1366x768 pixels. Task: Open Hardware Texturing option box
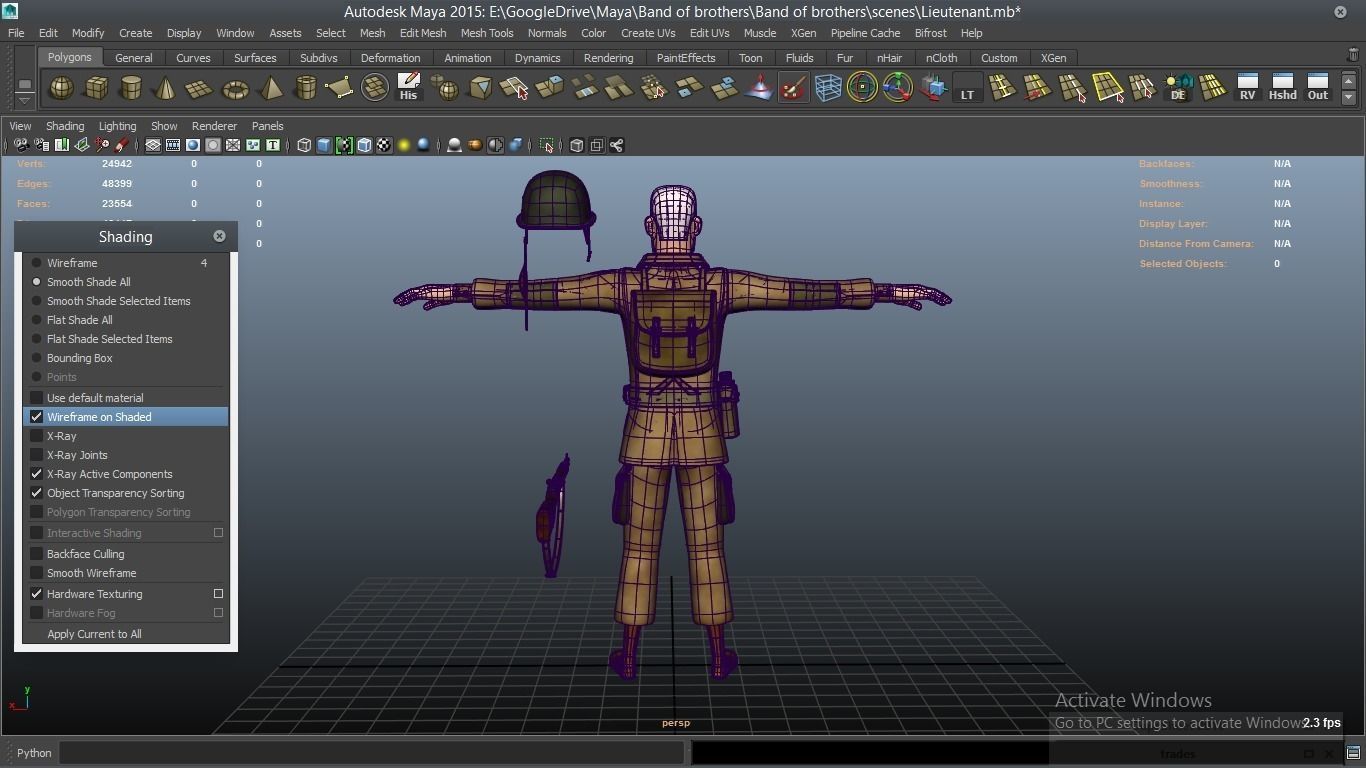[218, 594]
